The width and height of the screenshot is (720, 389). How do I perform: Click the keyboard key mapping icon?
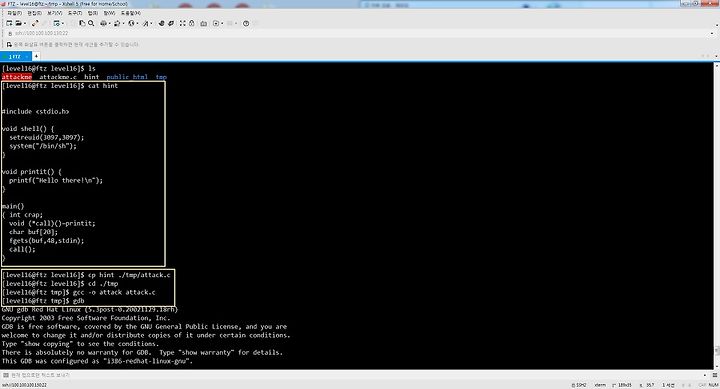(x=203, y=23)
